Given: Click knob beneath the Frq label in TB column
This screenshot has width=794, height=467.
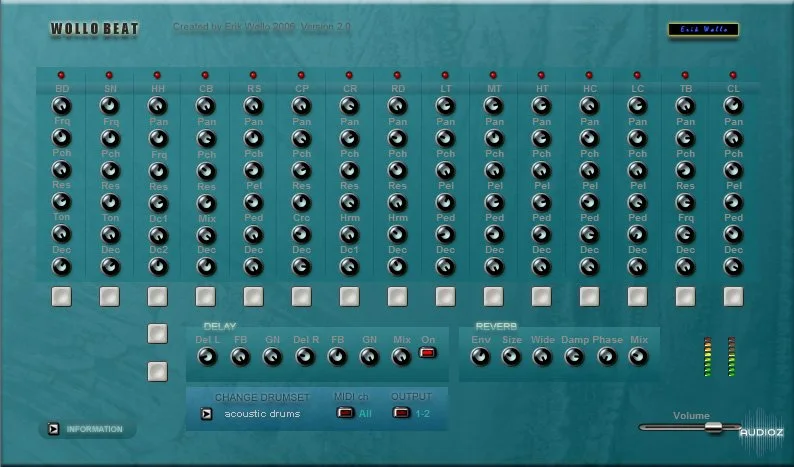Looking at the screenshot, I should [x=686, y=234].
